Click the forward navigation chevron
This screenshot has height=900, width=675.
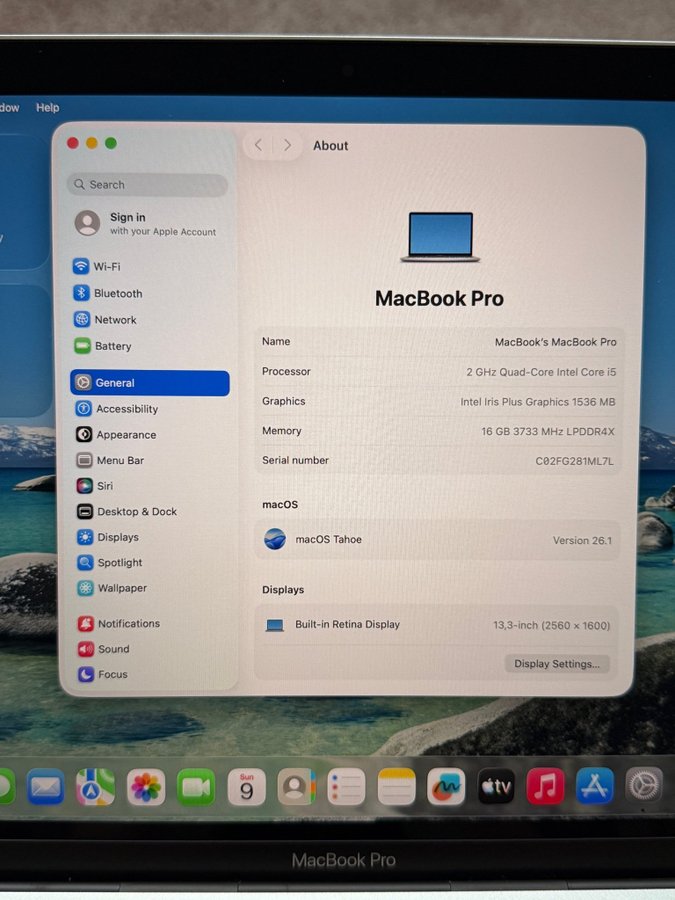click(287, 145)
